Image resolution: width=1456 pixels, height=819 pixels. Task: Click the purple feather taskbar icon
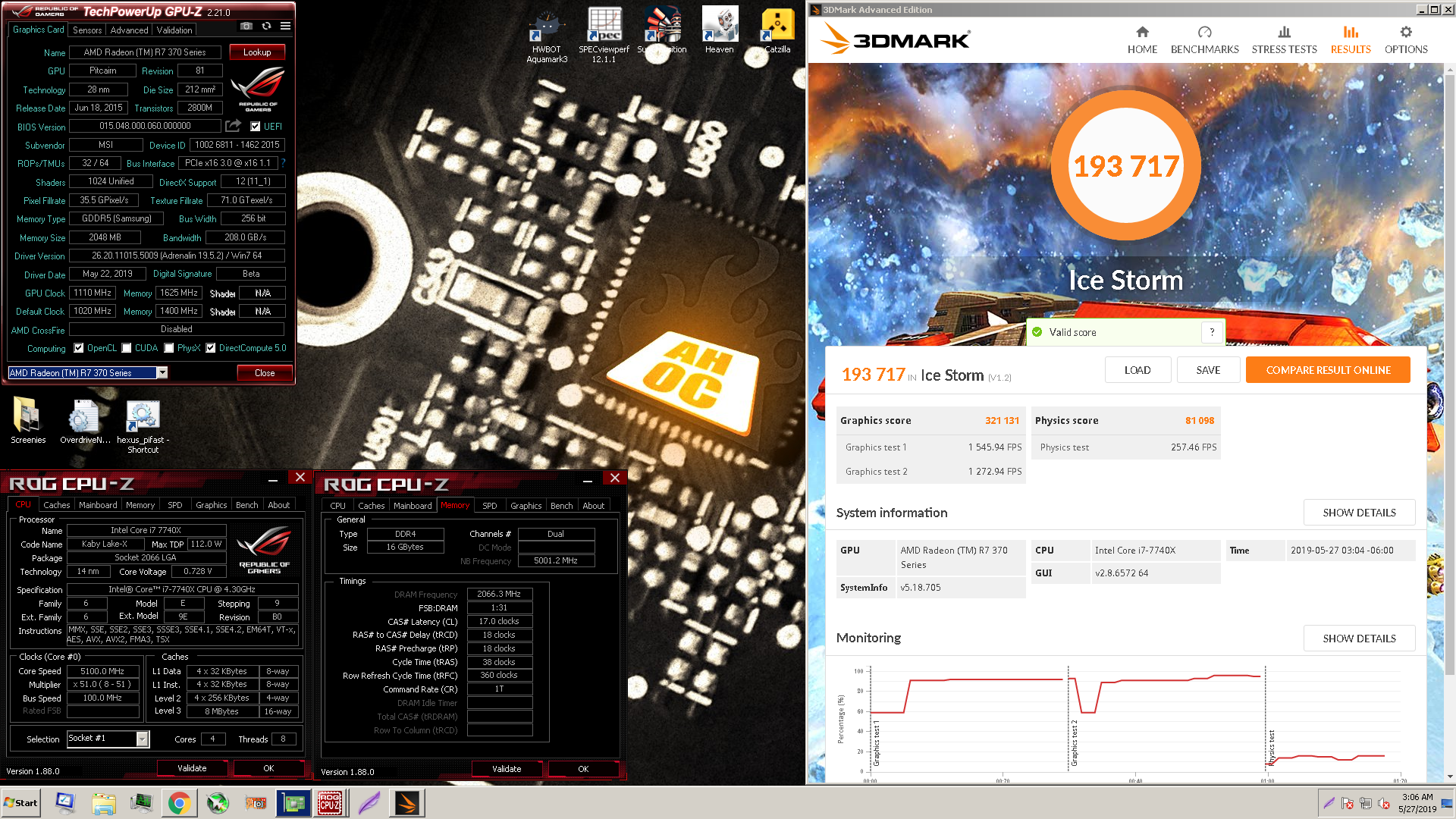(369, 803)
